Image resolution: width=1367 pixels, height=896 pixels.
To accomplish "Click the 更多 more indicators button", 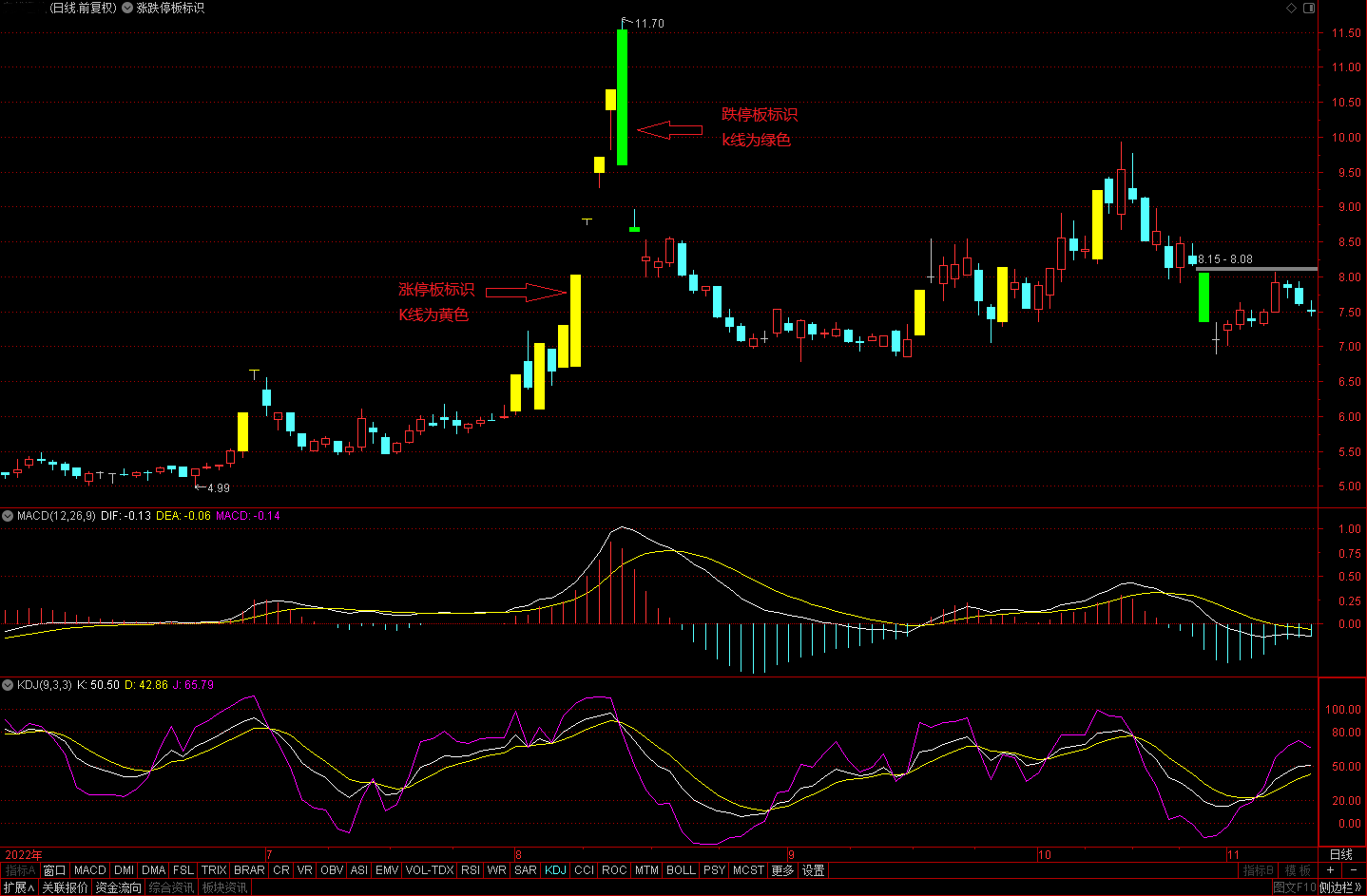I will click(782, 870).
